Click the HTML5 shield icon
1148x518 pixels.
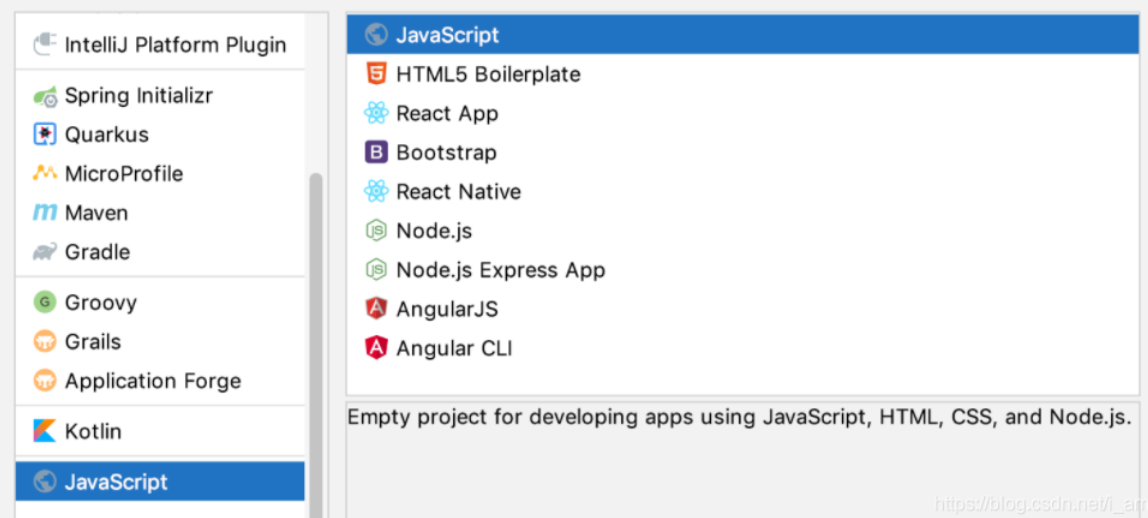point(376,74)
